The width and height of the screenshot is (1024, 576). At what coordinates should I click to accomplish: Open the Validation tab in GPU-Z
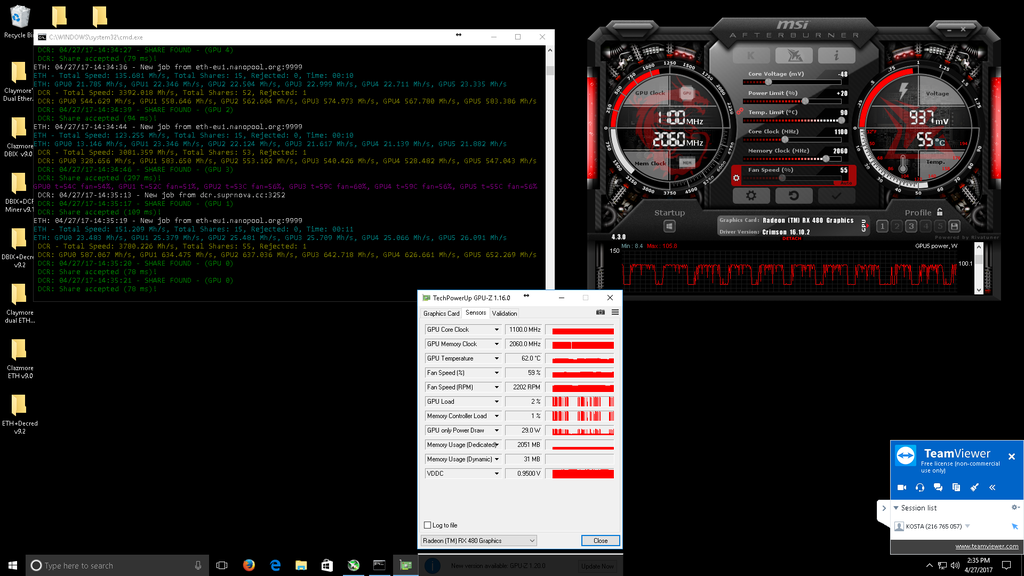[504, 313]
